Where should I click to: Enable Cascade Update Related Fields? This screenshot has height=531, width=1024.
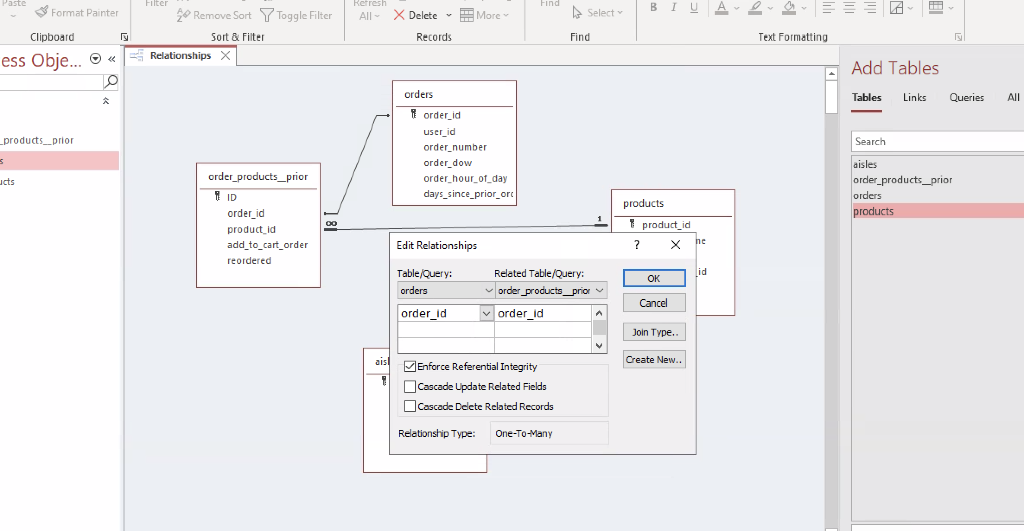point(410,387)
